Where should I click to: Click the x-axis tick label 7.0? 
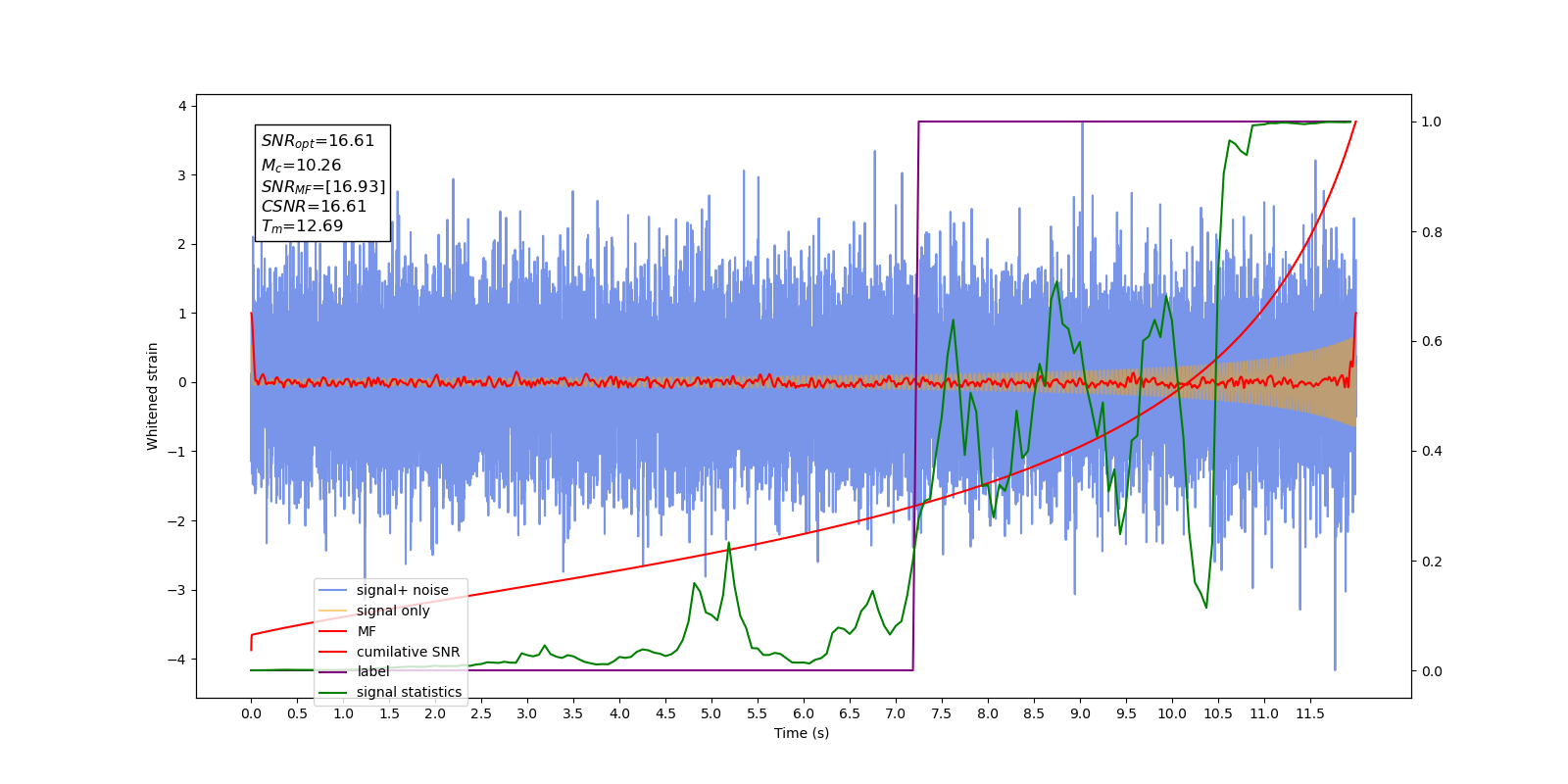tap(896, 713)
